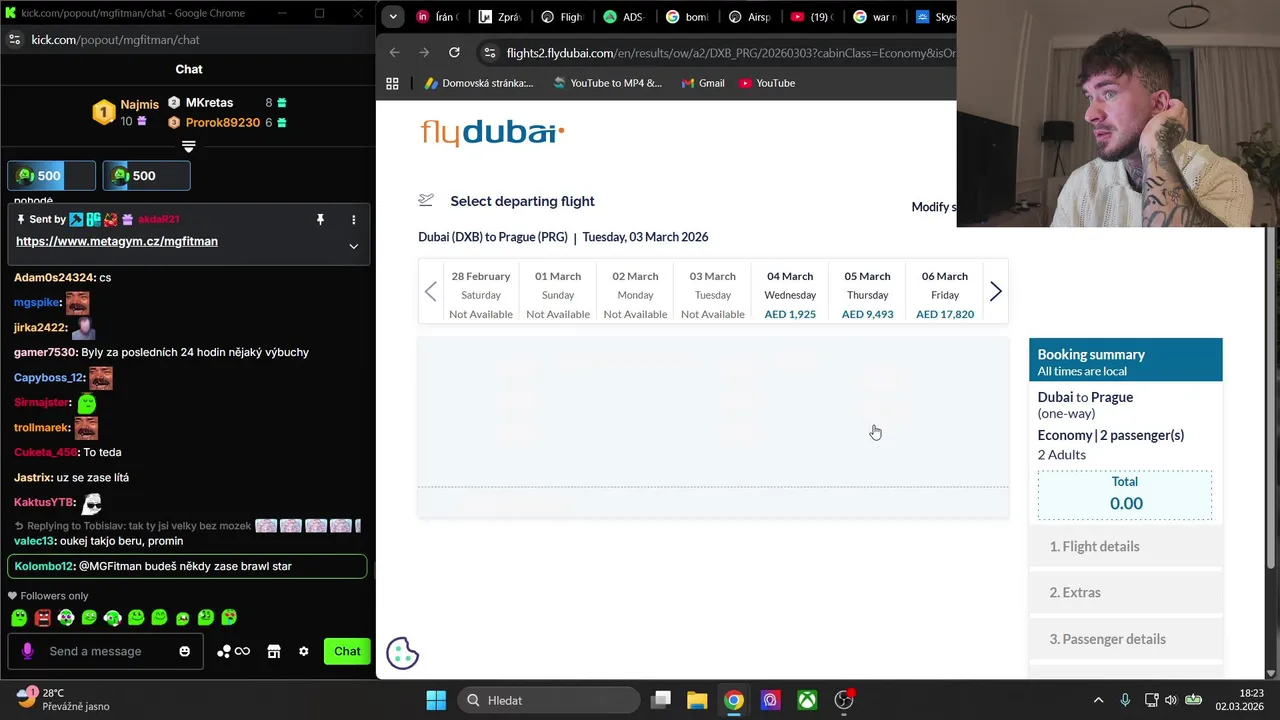This screenshot has width=1280, height=720.
Task: View site information in Kick chat window
Action: coord(14,40)
